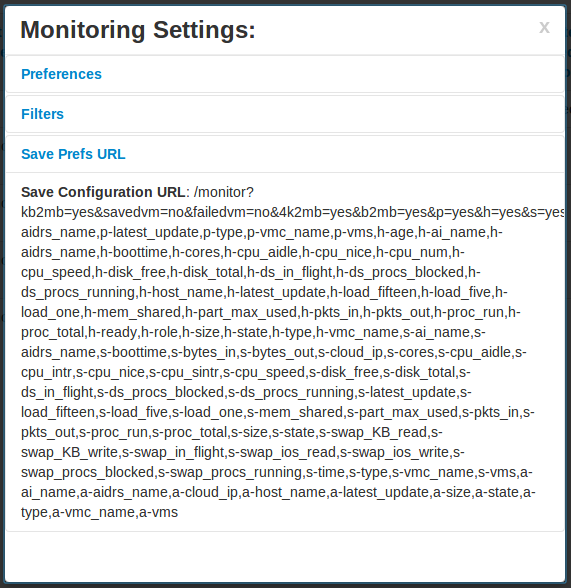Click the s-swap_procs_running parameter text
This screenshot has width=571, height=588.
pos(230,472)
